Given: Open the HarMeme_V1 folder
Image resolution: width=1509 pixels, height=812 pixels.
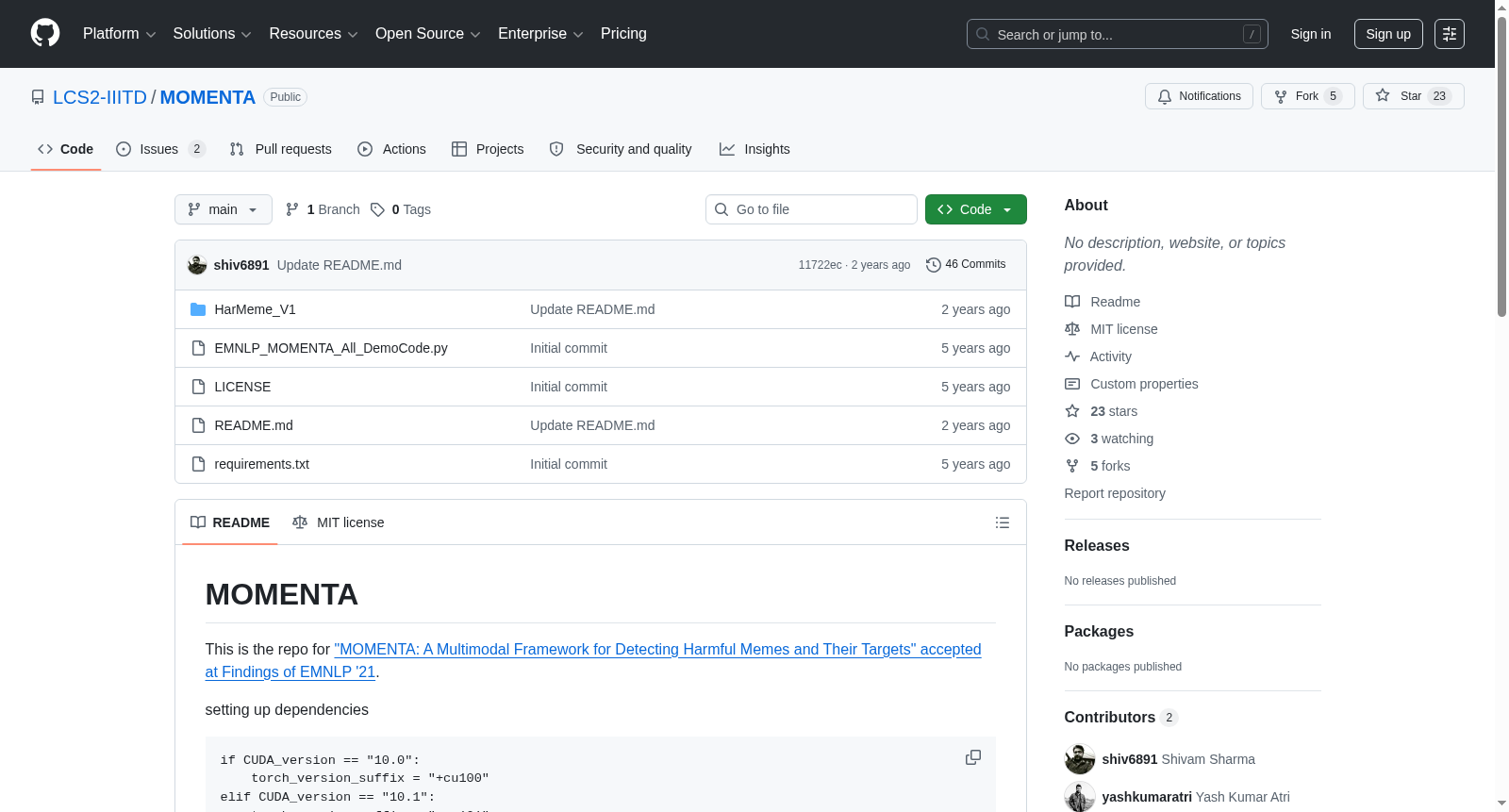Looking at the screenshot, I should pos(255,309).
